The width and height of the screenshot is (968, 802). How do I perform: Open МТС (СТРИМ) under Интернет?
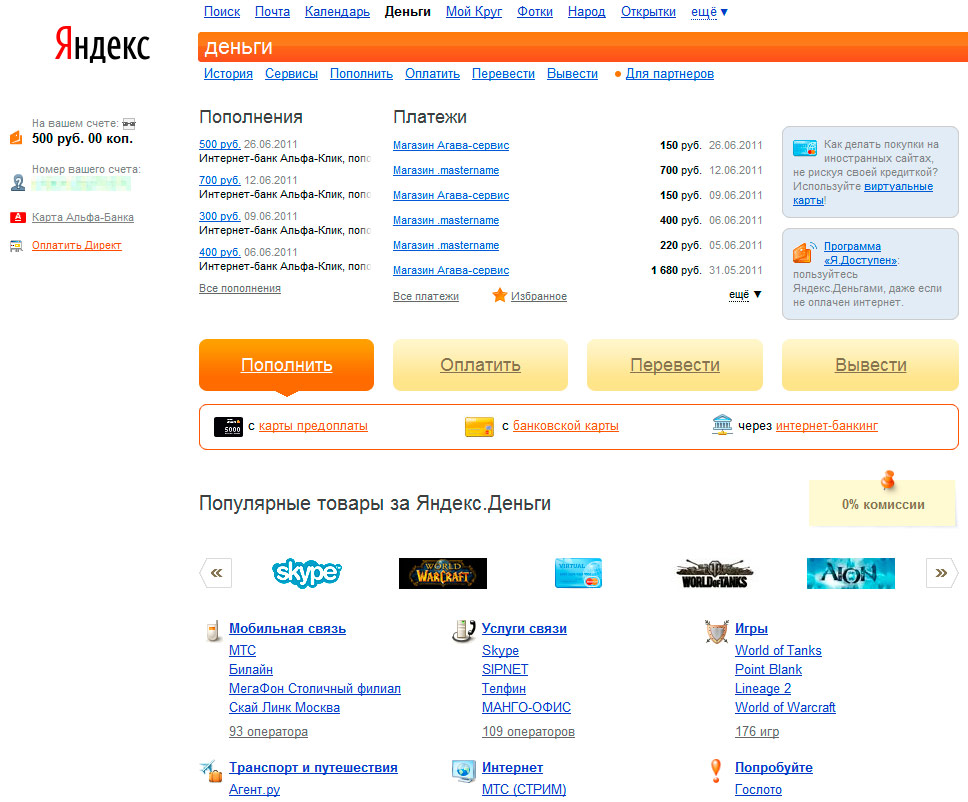pos(524,789)
